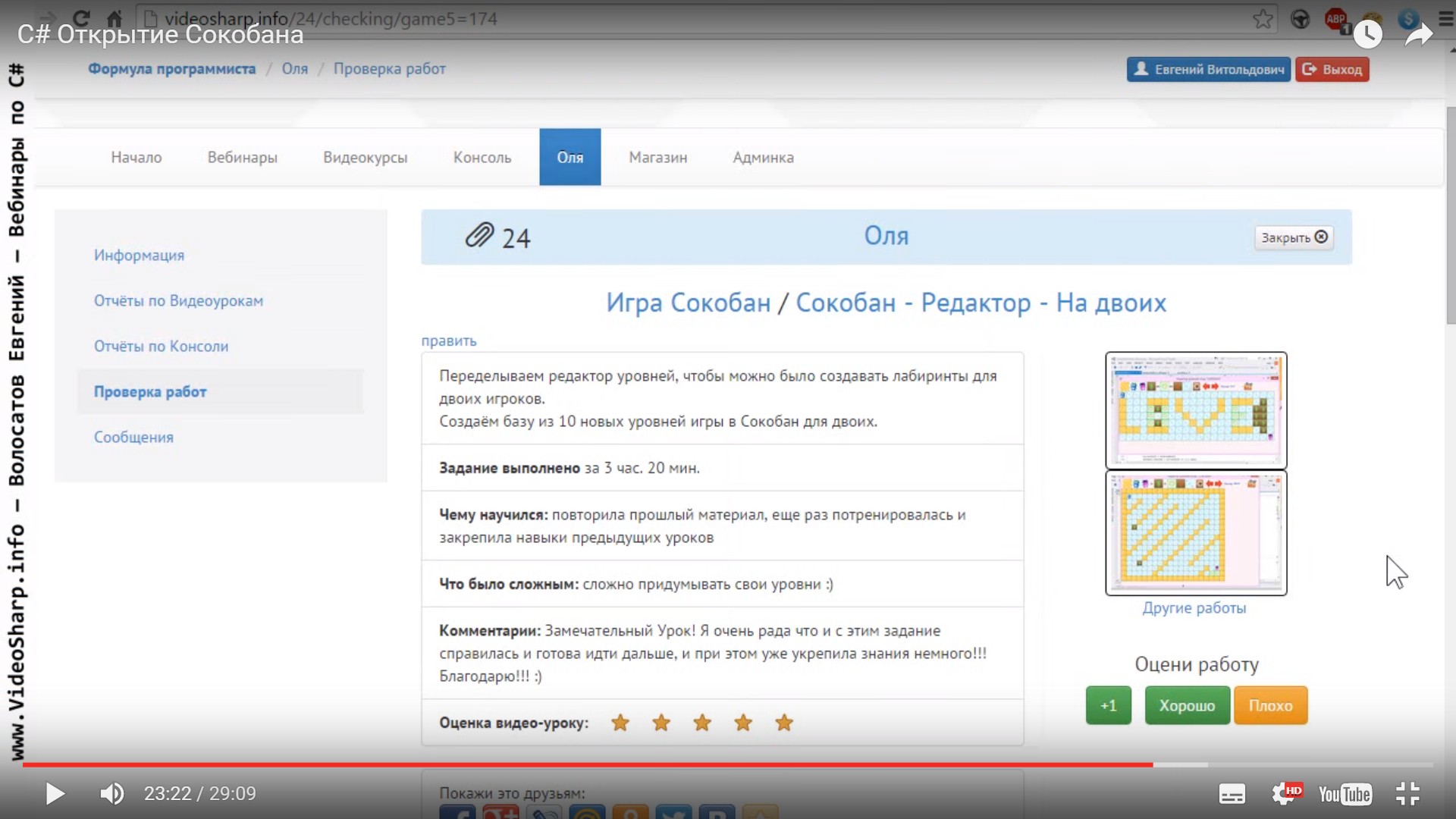This screenshot has height=819, width=1456.
Task: Close the panel with Закрыть
Action: (1294, 237)
